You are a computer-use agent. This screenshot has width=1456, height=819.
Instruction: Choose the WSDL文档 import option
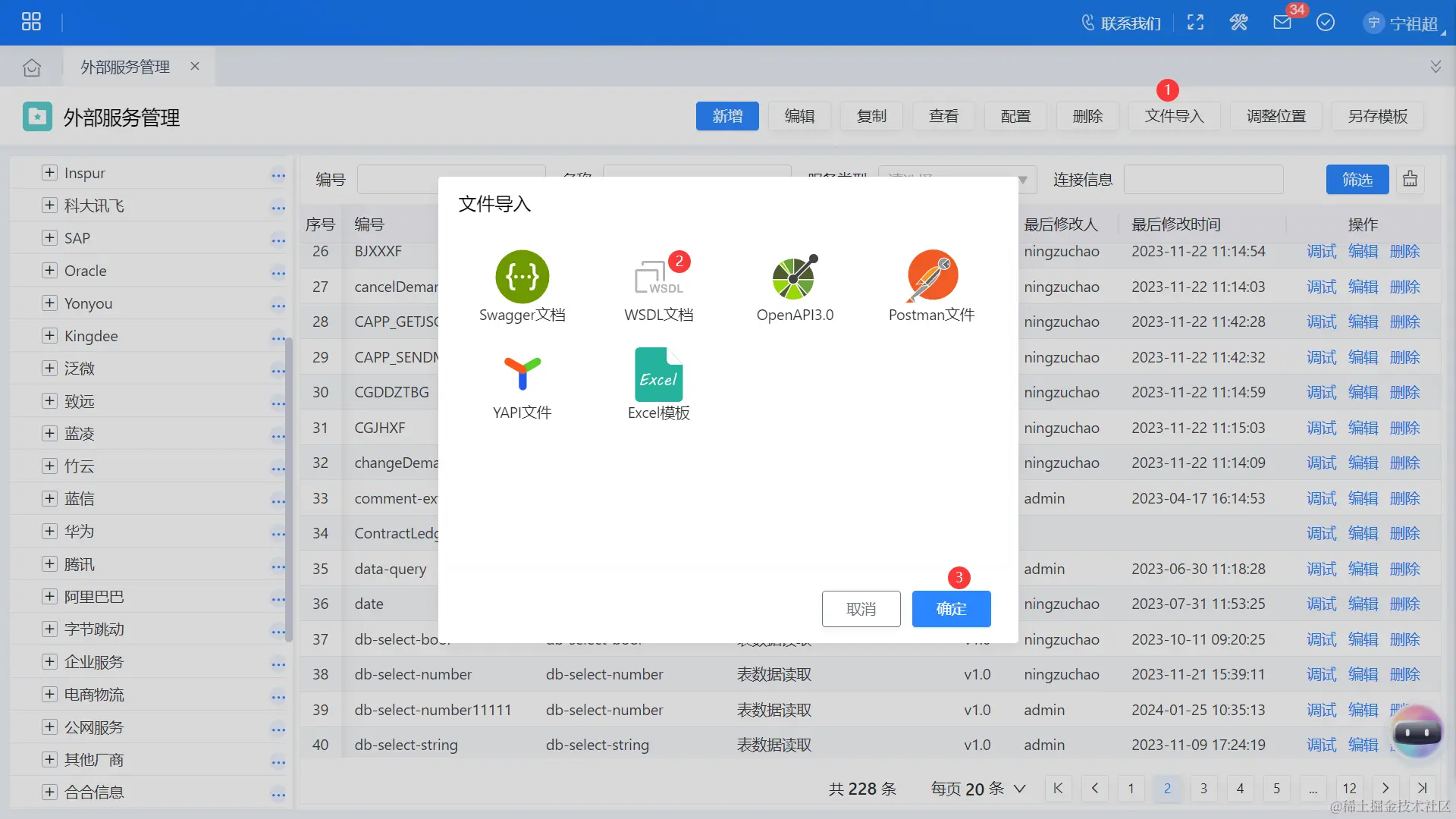click(657, 278)
